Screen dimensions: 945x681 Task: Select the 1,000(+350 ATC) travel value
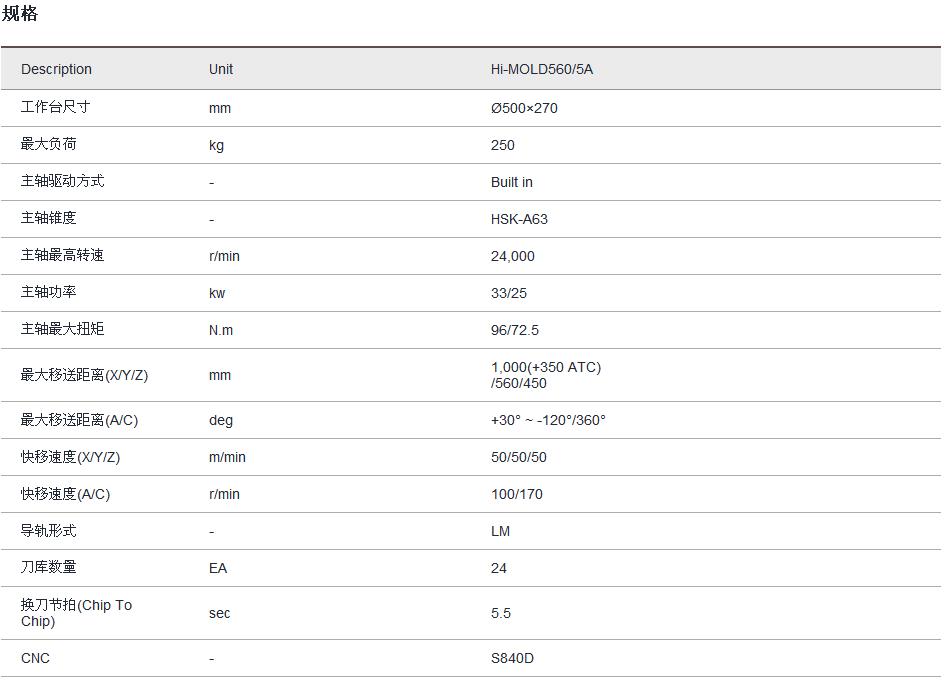point(546,367)
